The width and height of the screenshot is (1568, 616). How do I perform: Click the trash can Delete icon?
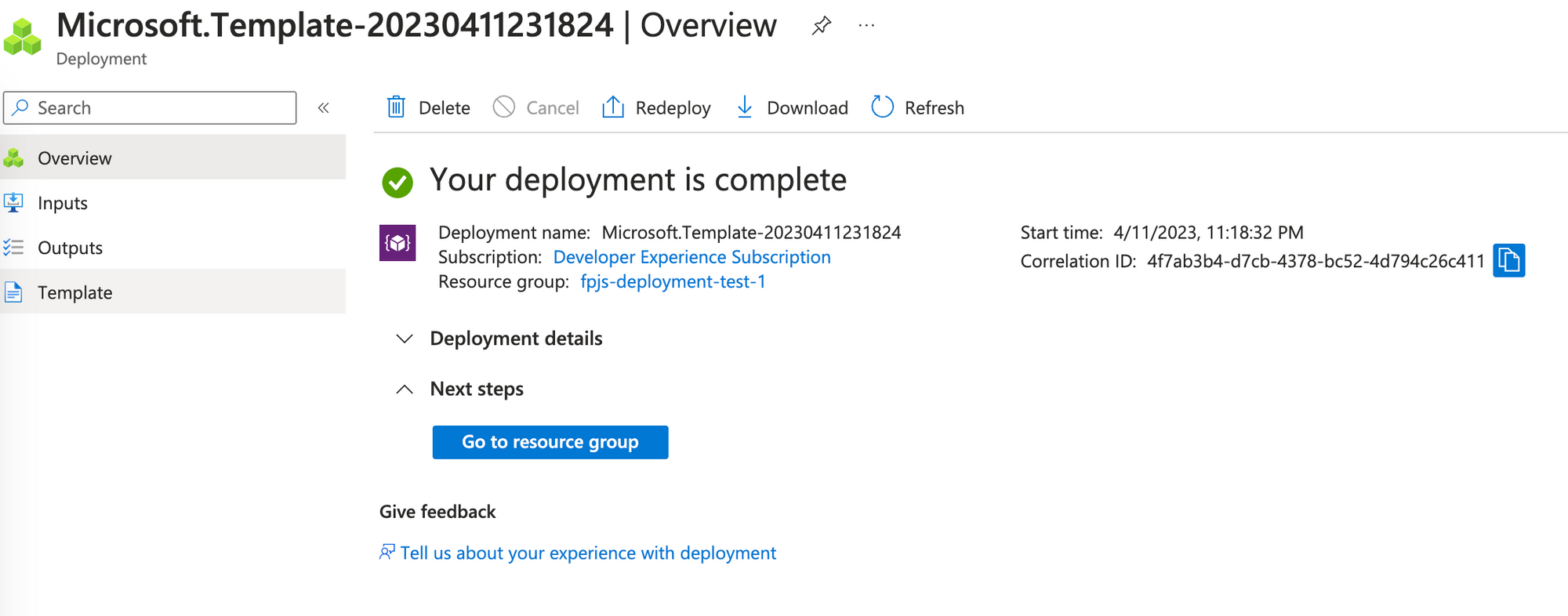(396, 107)
